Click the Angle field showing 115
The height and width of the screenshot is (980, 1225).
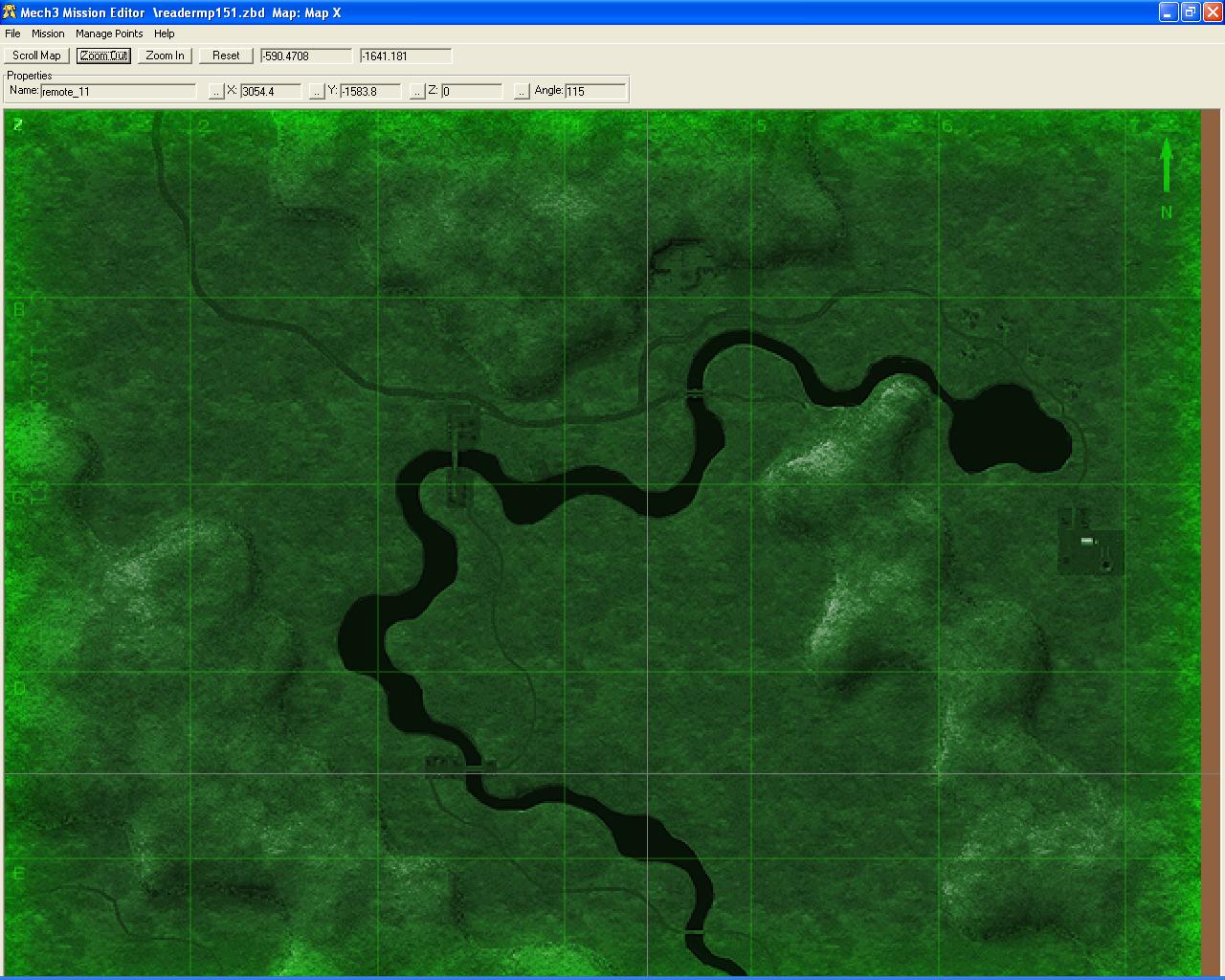coord(595,91)
